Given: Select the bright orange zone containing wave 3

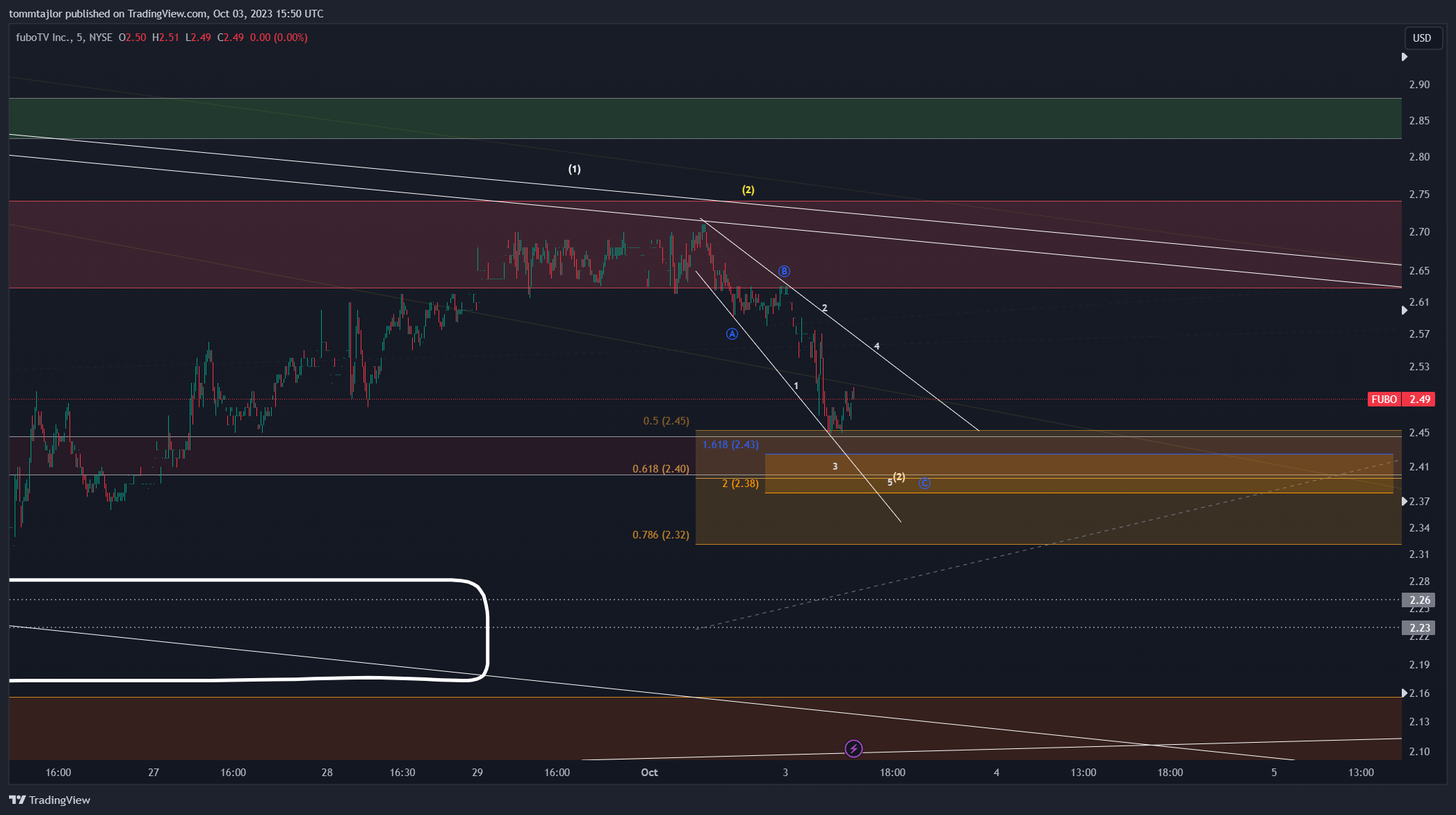Looking at the screenshot, I should pyautogui.click(x=1079, y=473).
